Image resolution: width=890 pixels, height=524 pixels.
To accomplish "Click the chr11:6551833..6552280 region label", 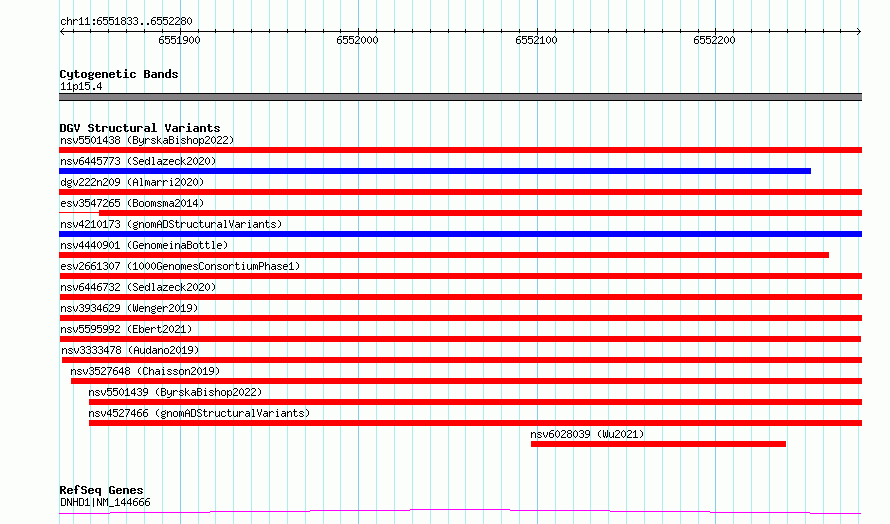I will 126,21.
